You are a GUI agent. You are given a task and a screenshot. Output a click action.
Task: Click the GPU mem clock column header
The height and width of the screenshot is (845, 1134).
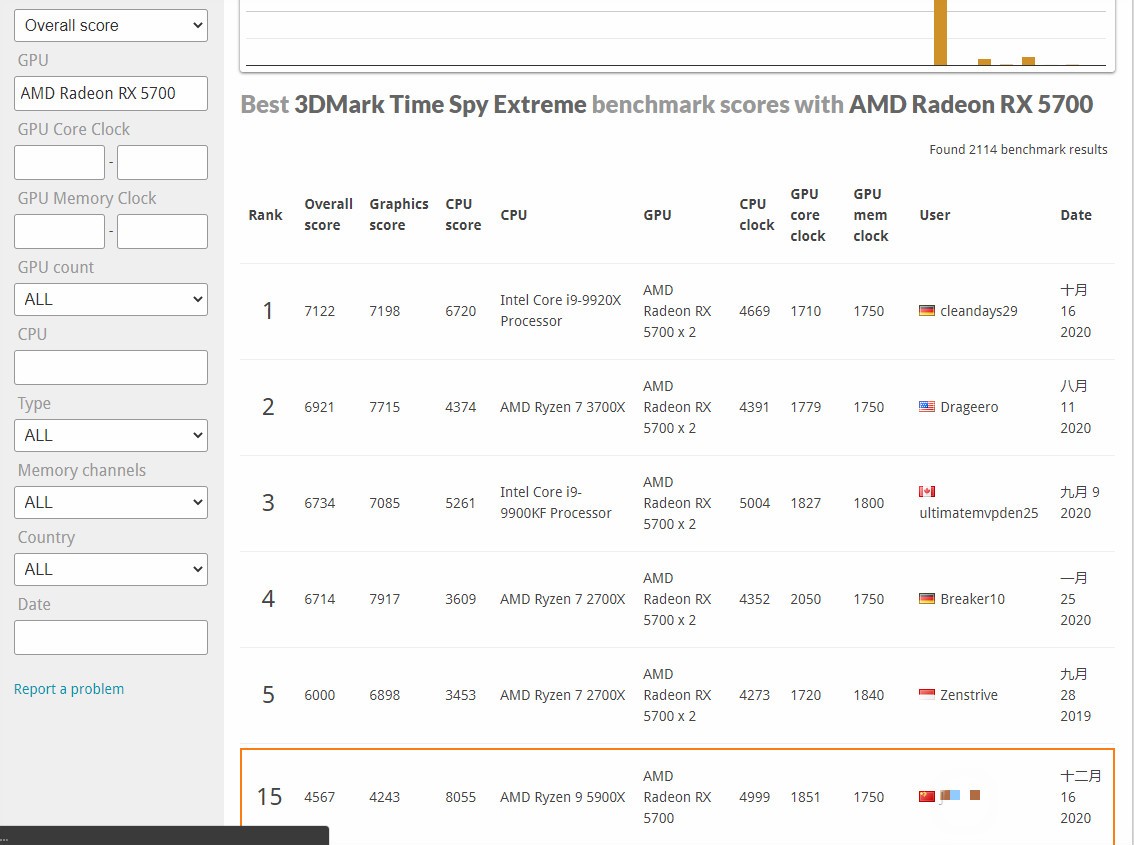point(871,215)
